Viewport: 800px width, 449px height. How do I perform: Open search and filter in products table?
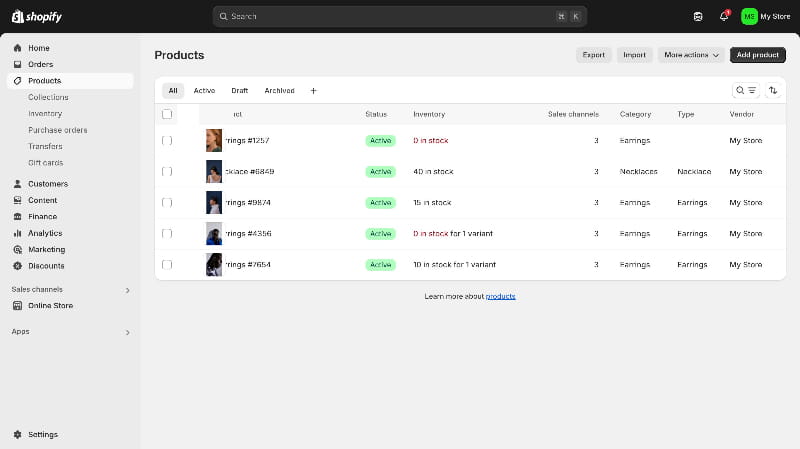(x=745, y=90)
